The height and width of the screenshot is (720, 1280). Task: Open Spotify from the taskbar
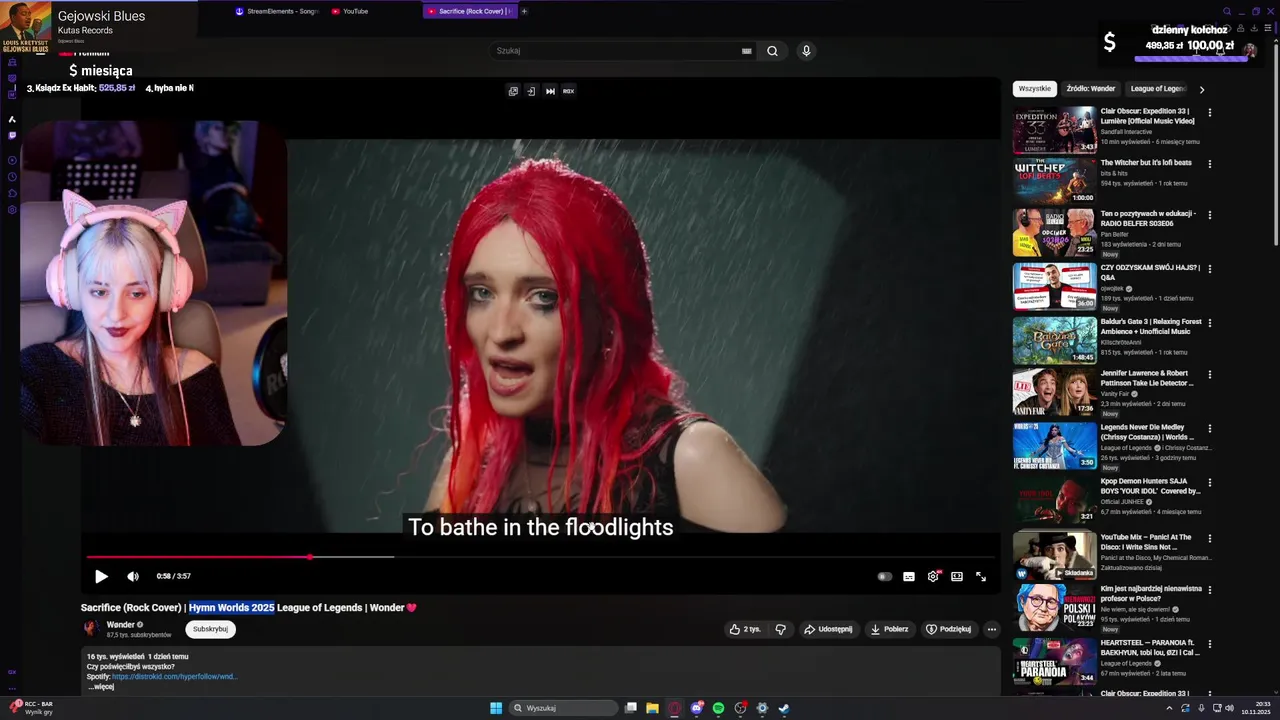pos(718,708)
